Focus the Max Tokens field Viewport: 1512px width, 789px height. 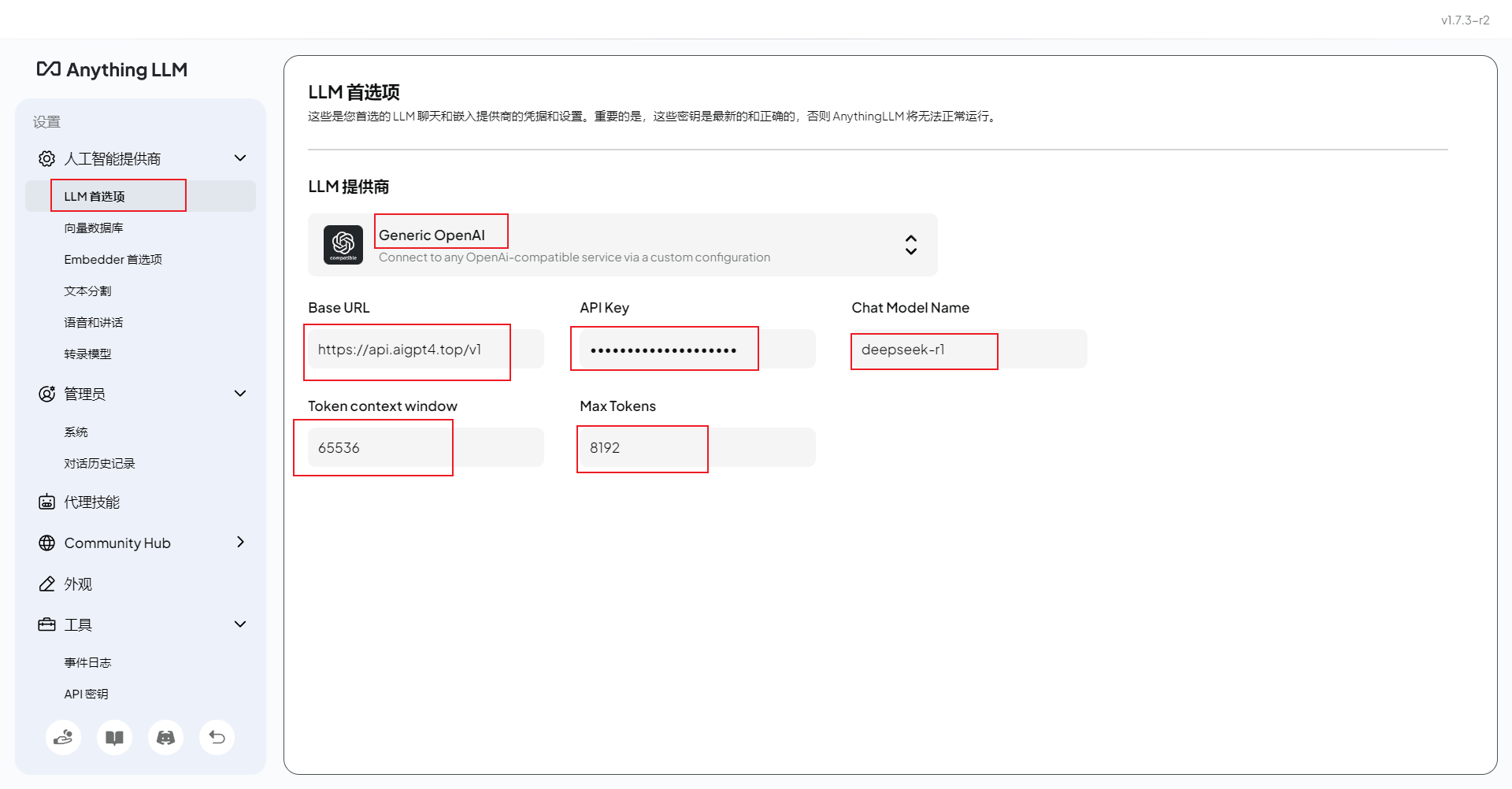(698, 447)
